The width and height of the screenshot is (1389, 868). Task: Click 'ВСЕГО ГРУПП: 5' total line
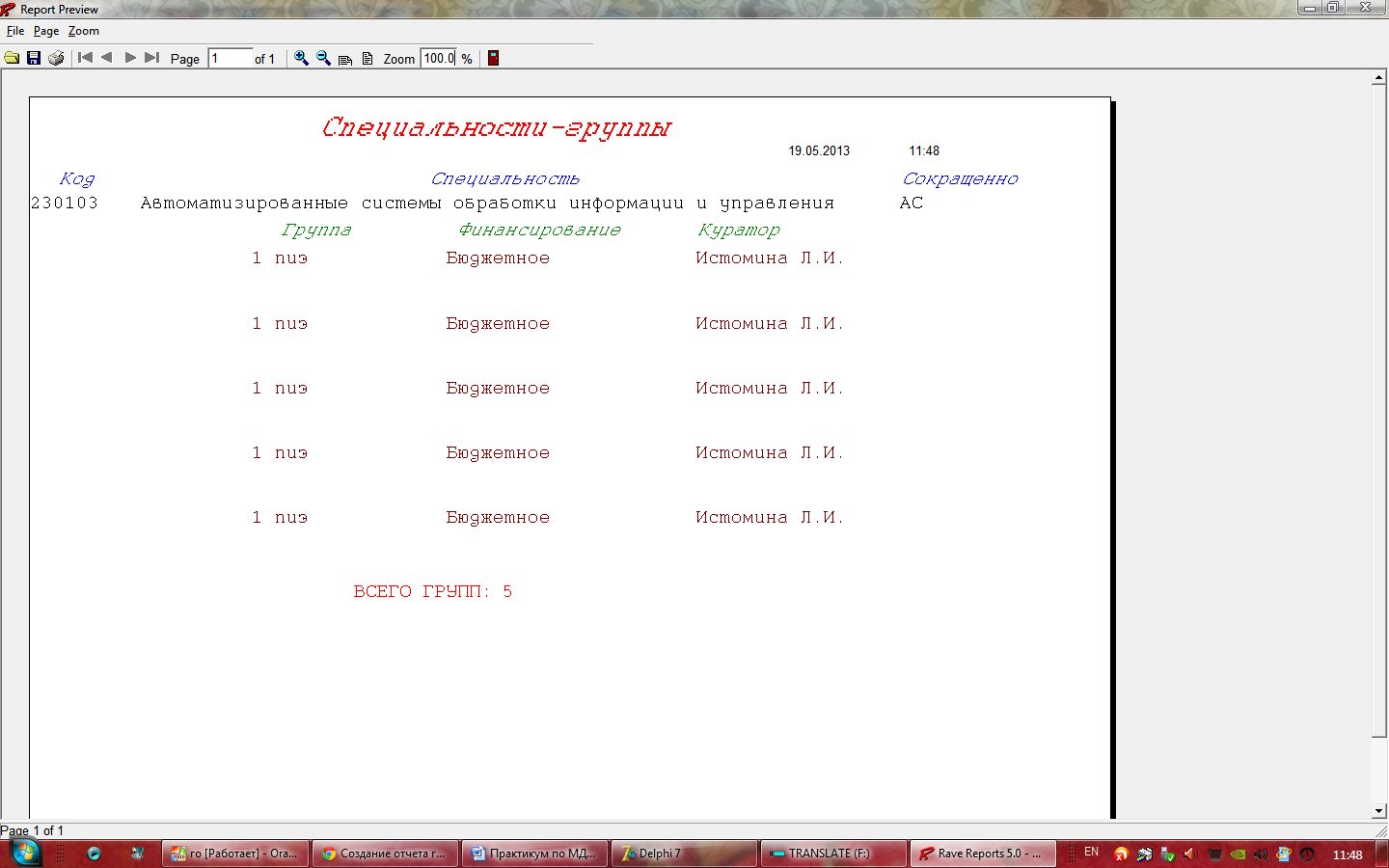click(x=433, y=591)
